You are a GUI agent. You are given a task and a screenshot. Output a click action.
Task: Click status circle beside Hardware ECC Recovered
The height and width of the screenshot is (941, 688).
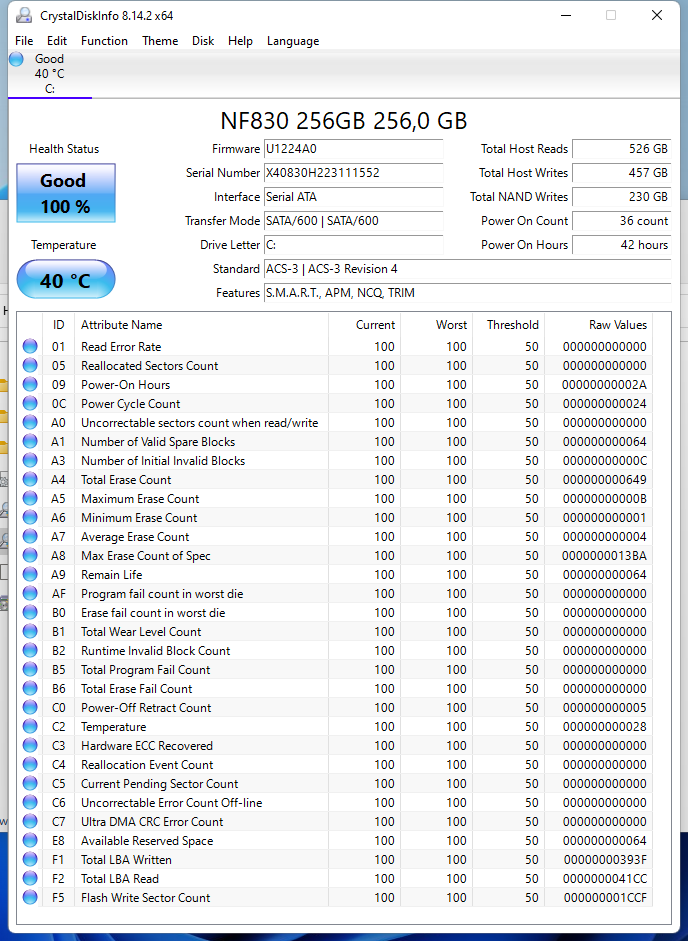[x=30, y=745]
